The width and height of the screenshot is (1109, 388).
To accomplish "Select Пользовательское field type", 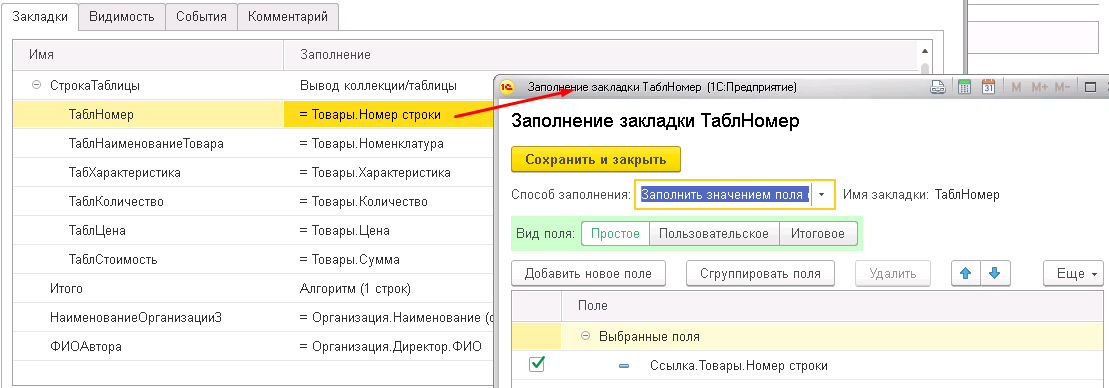I will [714, 234].
